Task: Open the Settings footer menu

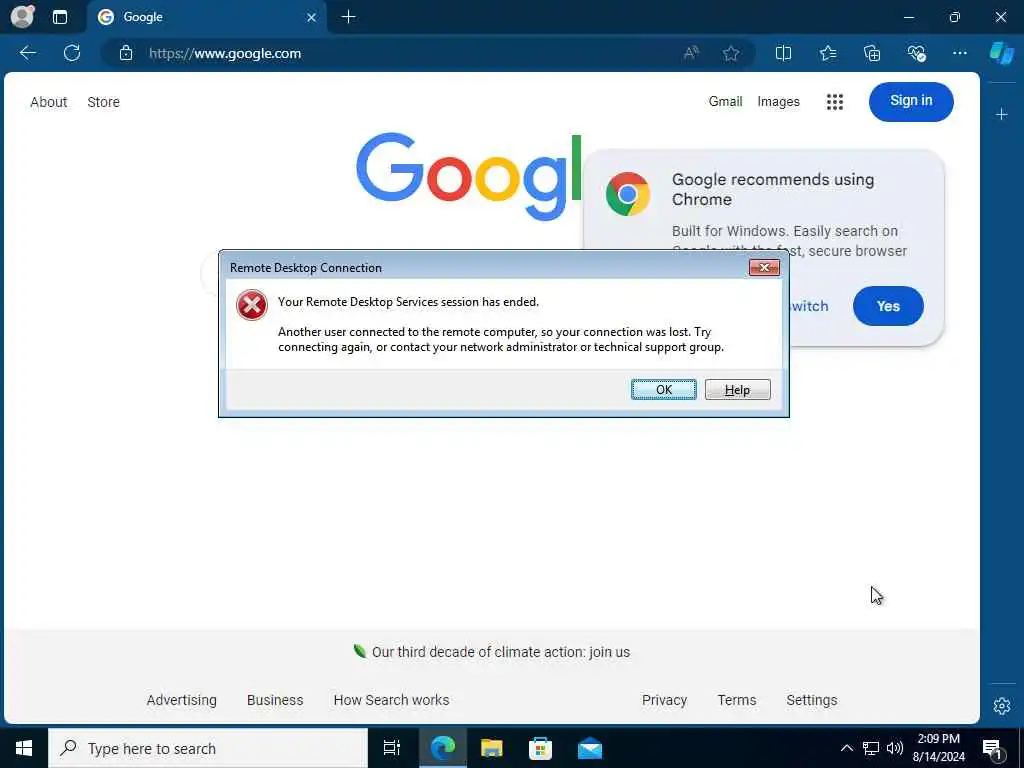Action: 812,700
